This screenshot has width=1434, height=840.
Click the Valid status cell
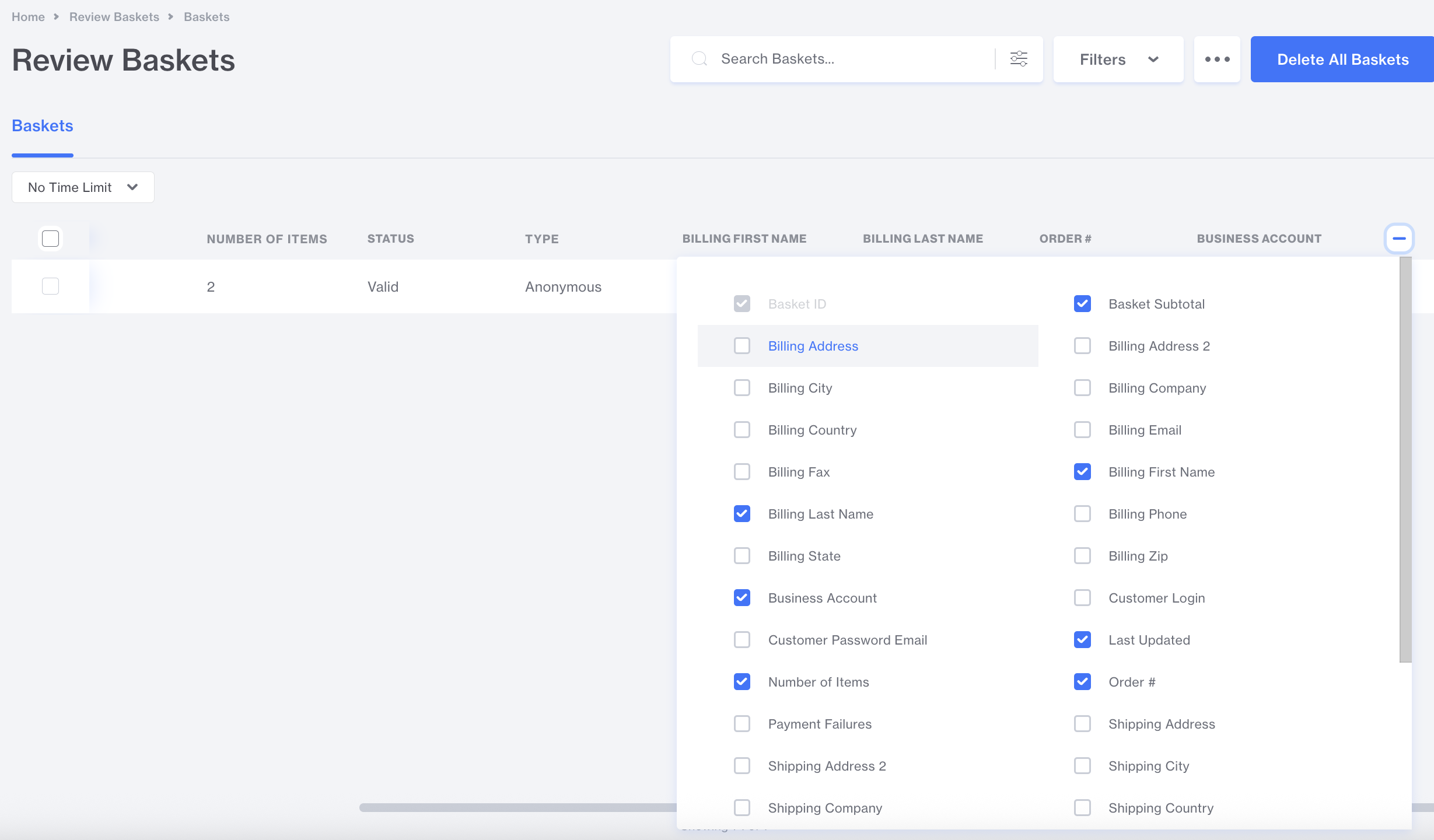pos(383,286)
